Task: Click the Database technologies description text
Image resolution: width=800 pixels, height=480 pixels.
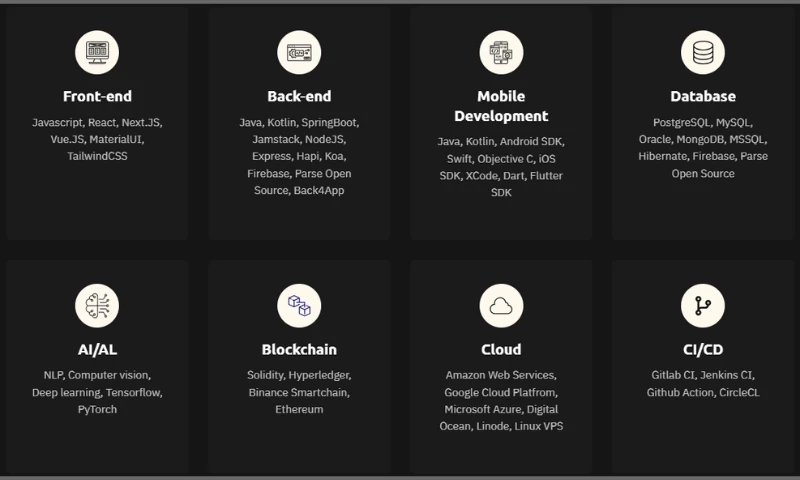Action: (x=703, y=148)
